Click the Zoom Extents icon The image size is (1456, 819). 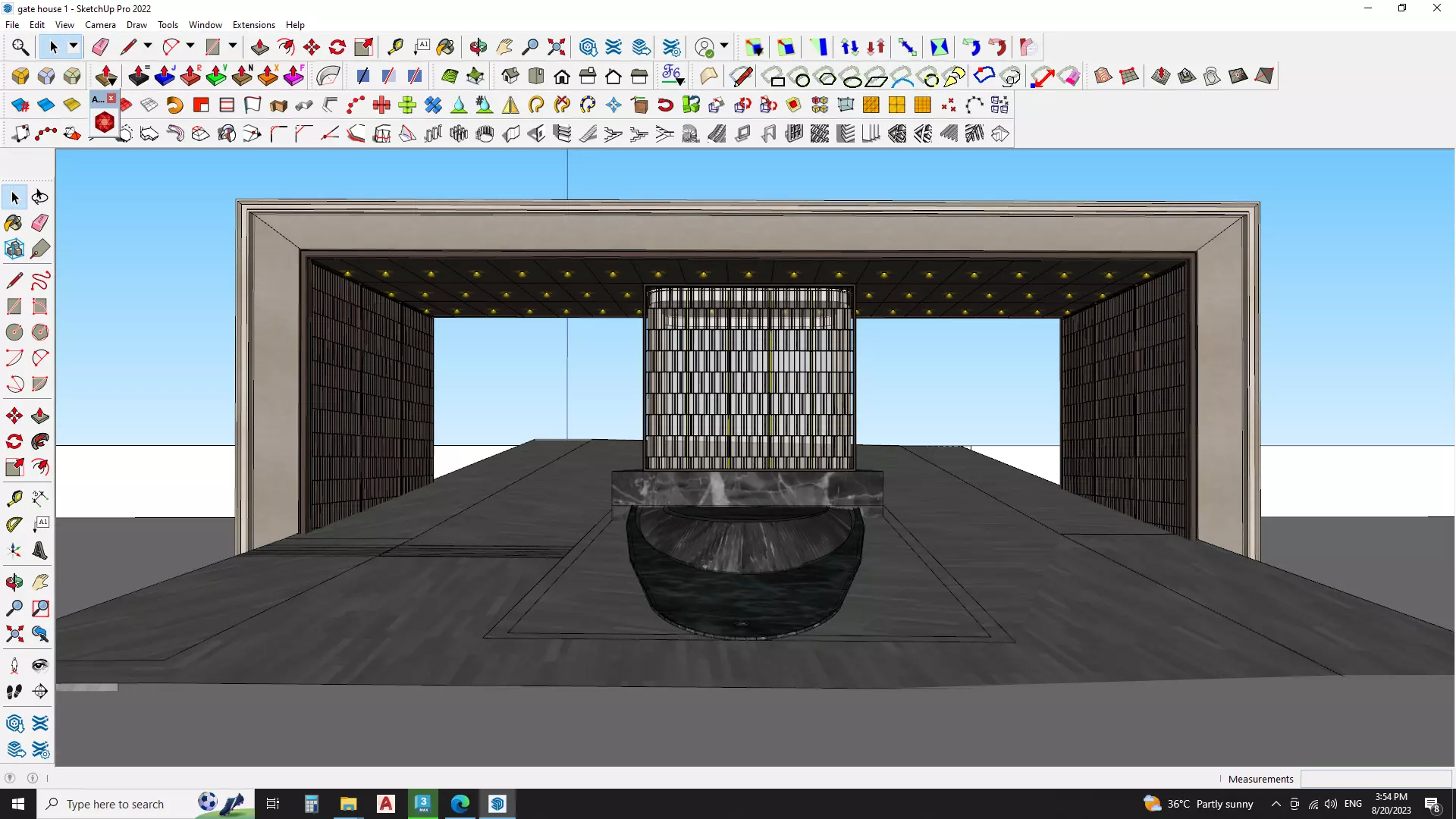point(557,47)
